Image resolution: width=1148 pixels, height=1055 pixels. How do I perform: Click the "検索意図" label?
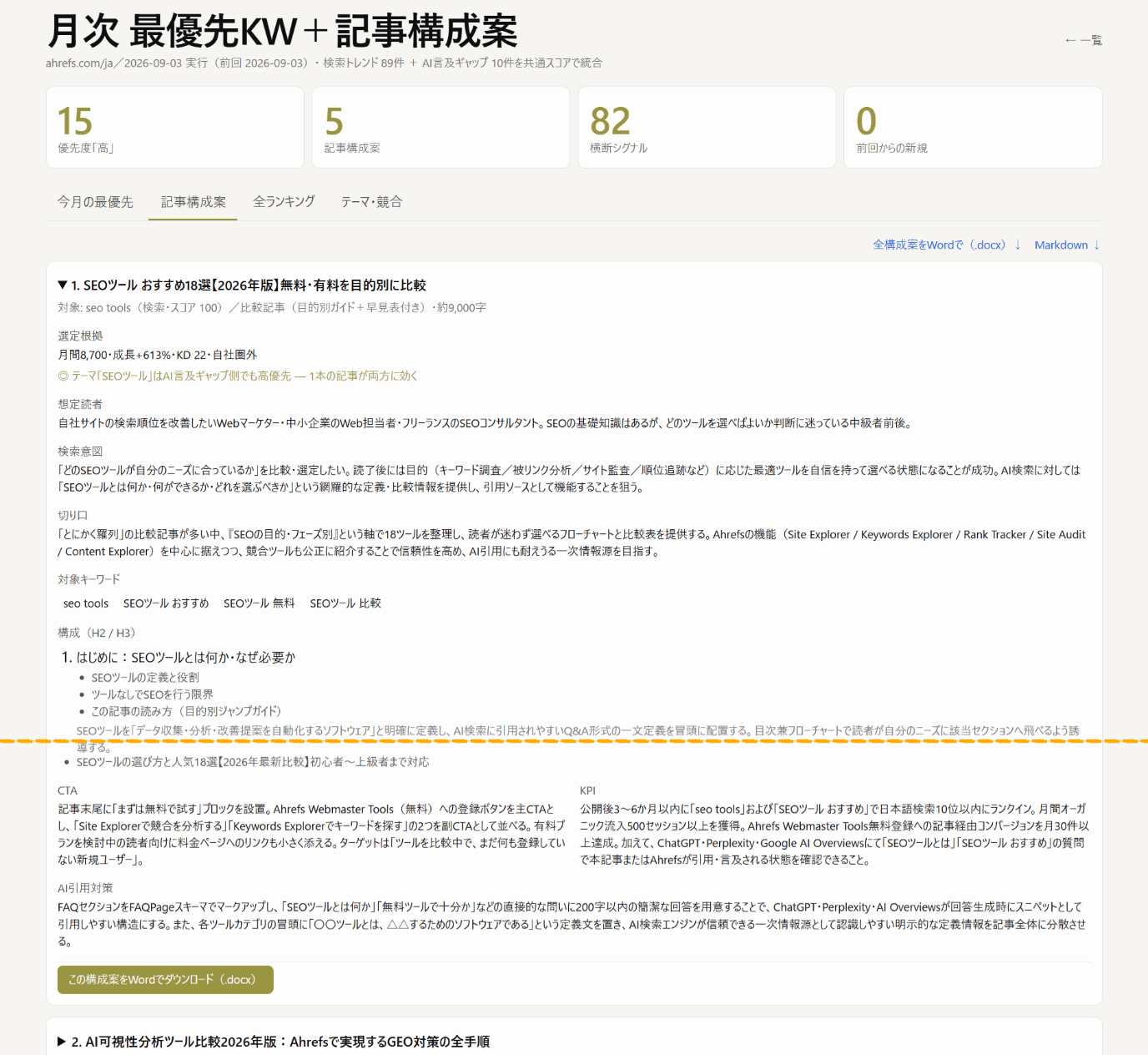80,452
